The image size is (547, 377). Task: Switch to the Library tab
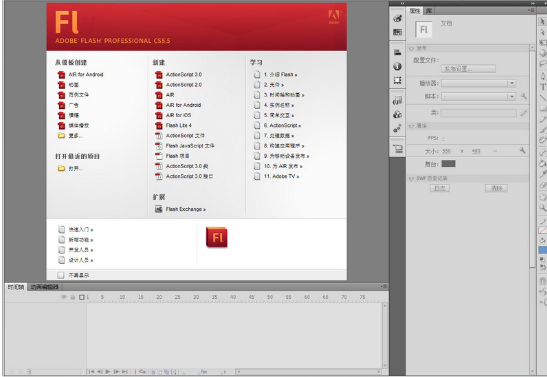pos(429,11)
